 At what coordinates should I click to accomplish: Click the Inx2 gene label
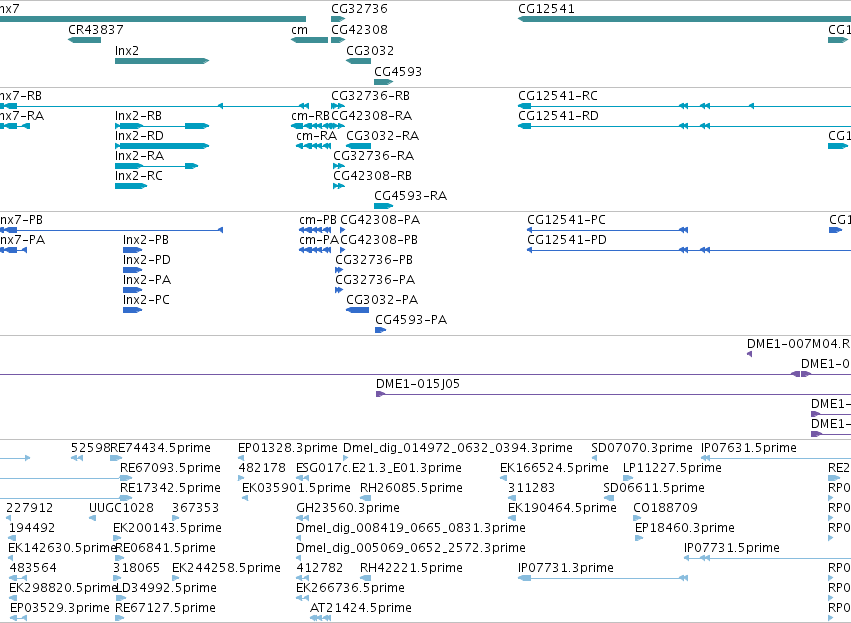pos(126,51)
